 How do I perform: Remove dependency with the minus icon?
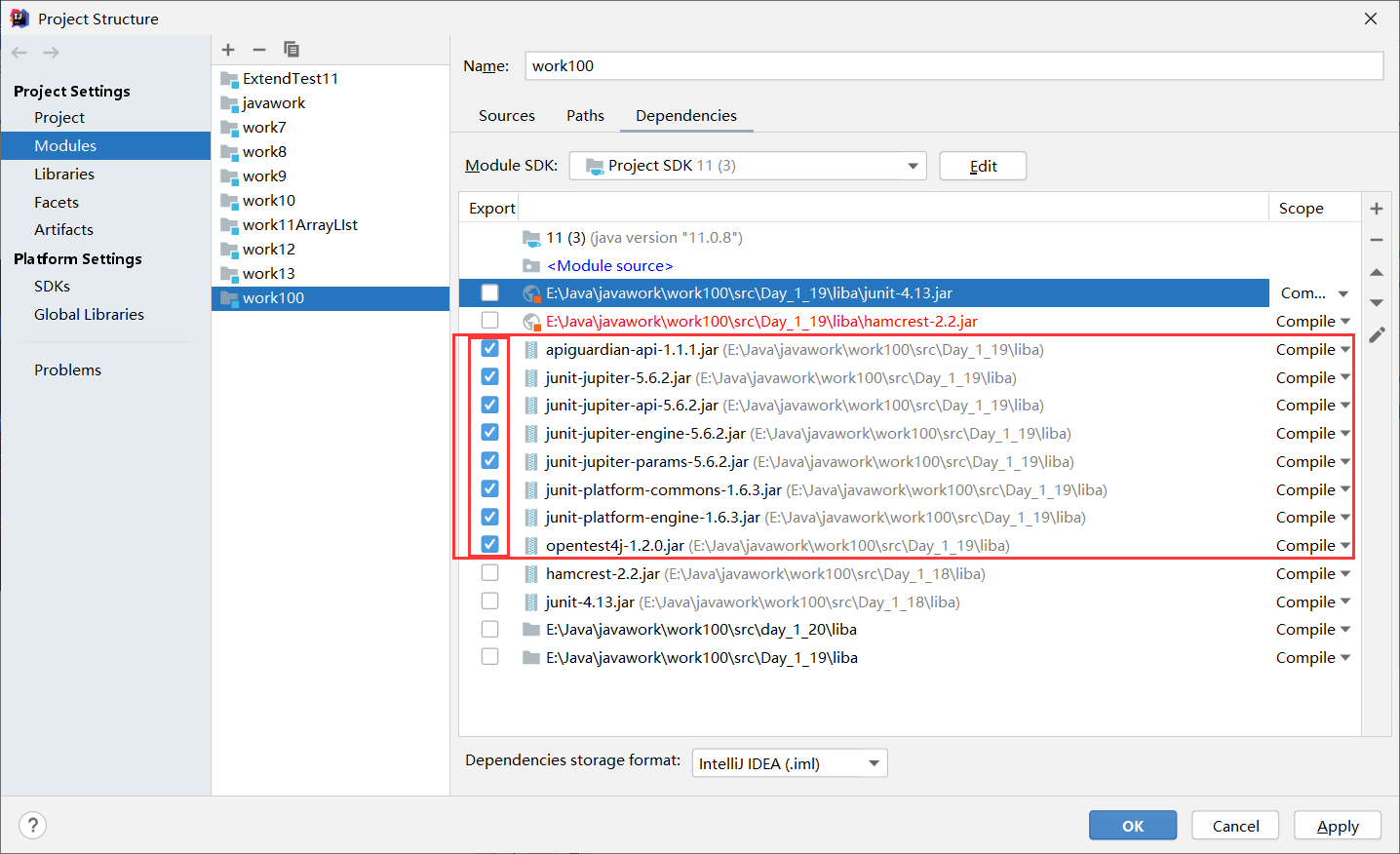(x=1377, y=240)
